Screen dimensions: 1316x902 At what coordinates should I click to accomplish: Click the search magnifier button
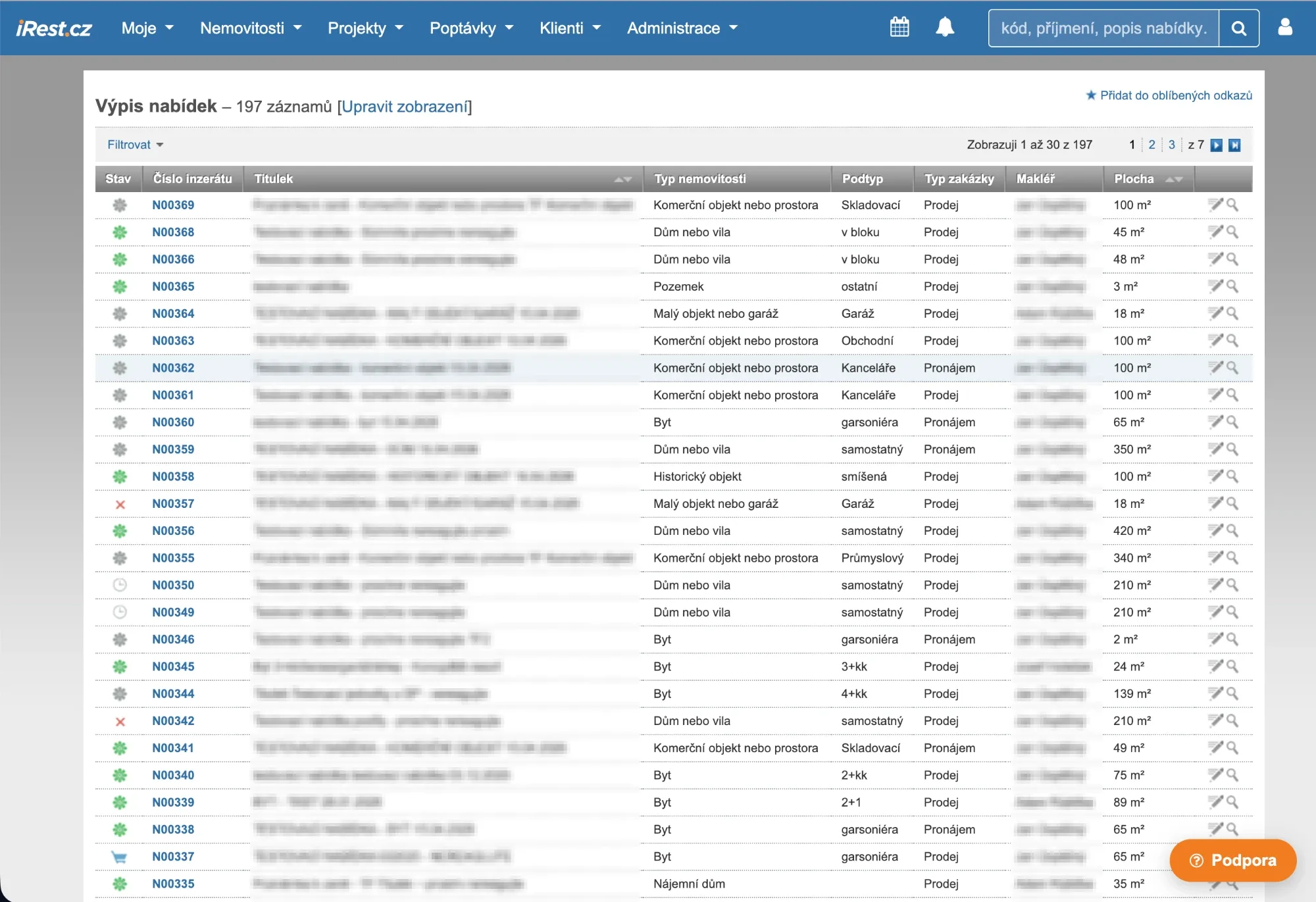click(1239, 28)
